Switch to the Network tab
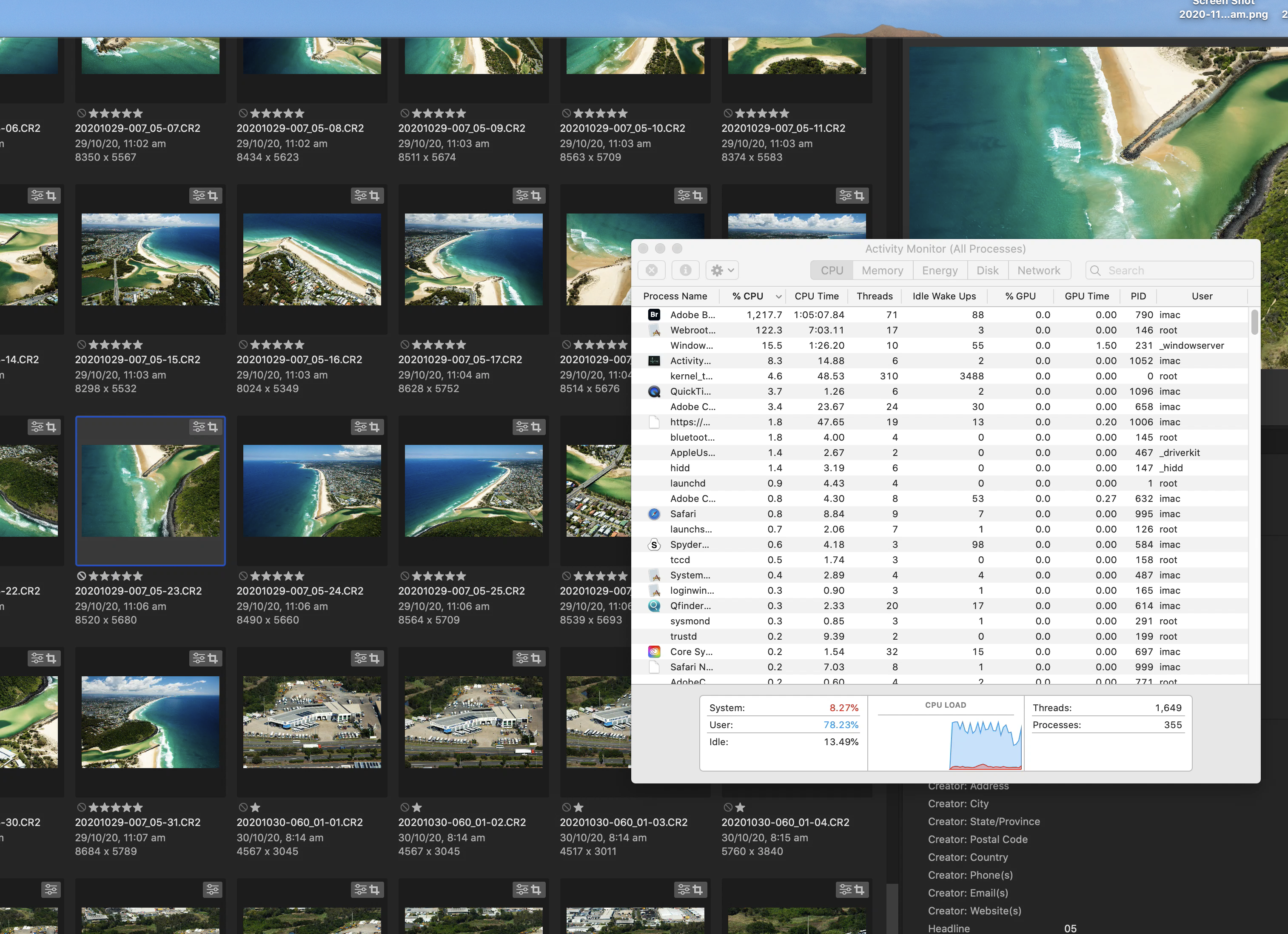 click(1038, 270)
